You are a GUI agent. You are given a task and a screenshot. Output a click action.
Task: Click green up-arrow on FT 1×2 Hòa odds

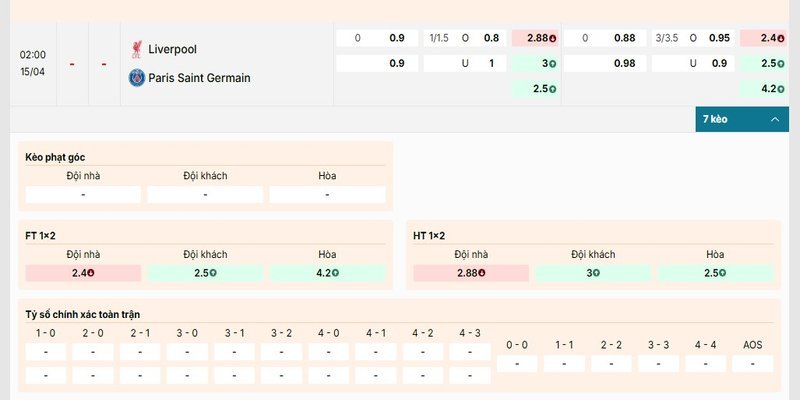point(335,273)
